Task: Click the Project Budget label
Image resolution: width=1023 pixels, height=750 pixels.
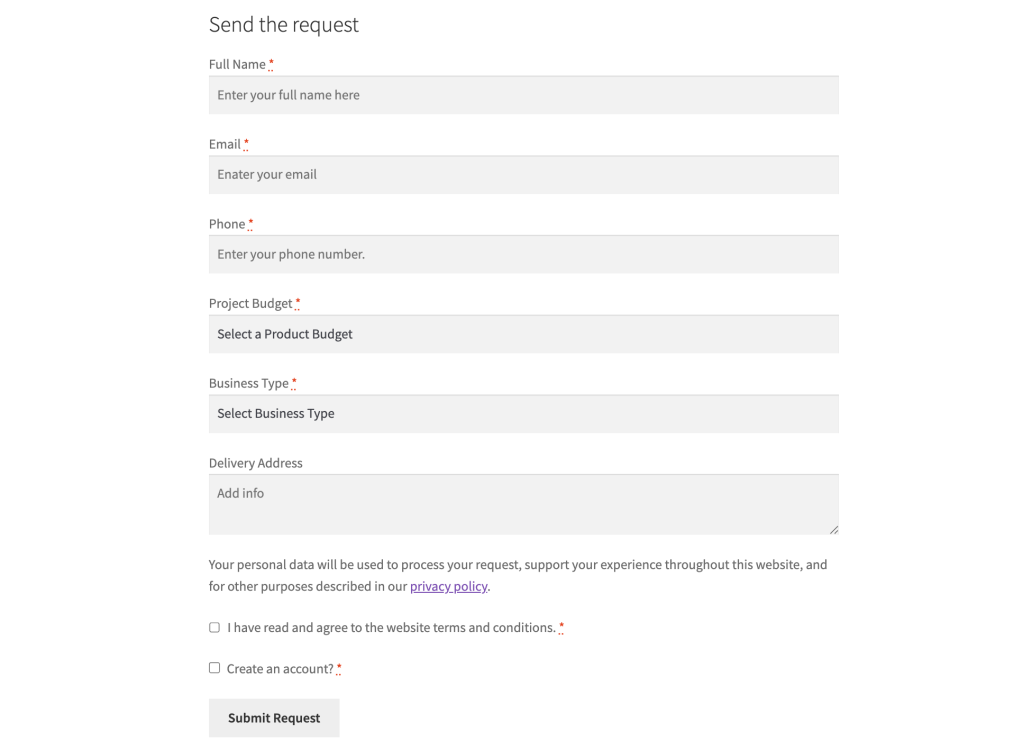Action: [249, 302]
